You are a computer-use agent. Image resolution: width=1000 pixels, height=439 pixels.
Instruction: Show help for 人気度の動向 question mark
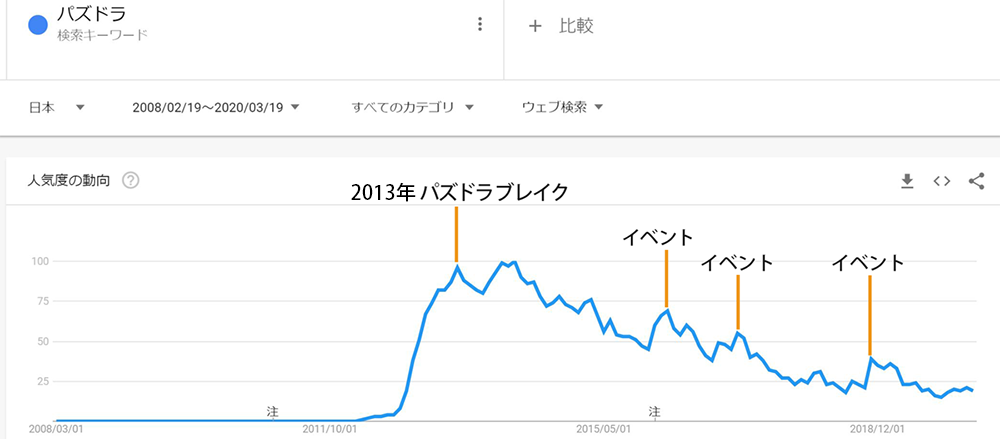pos(131,181)
